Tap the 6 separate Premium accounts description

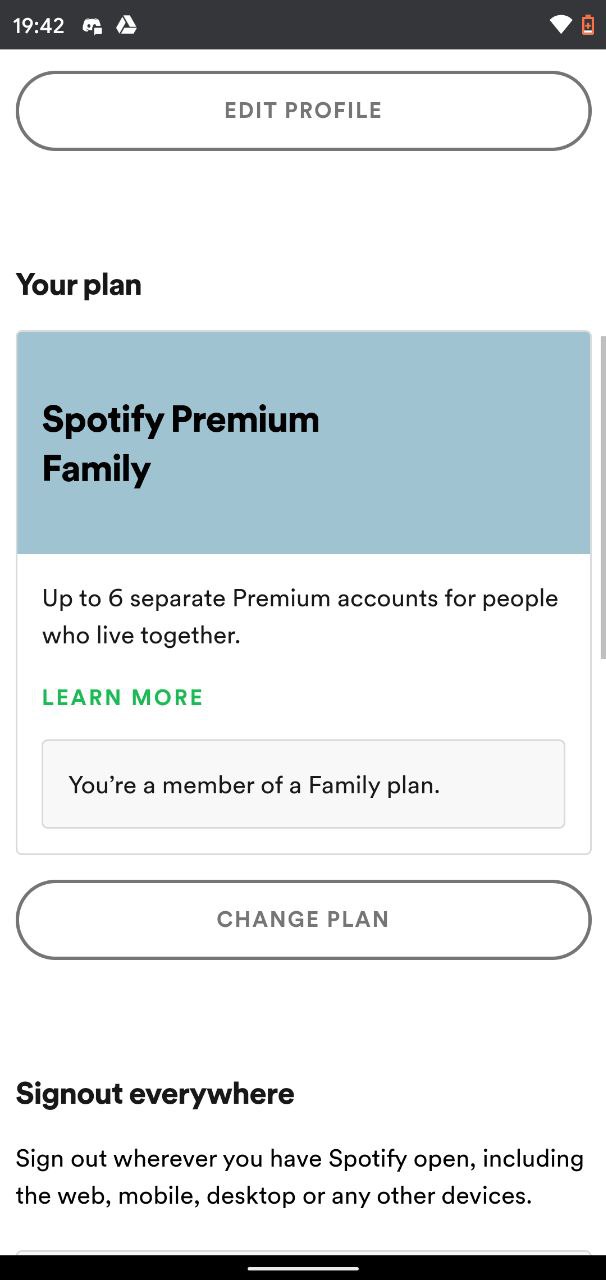click(300, 617)
